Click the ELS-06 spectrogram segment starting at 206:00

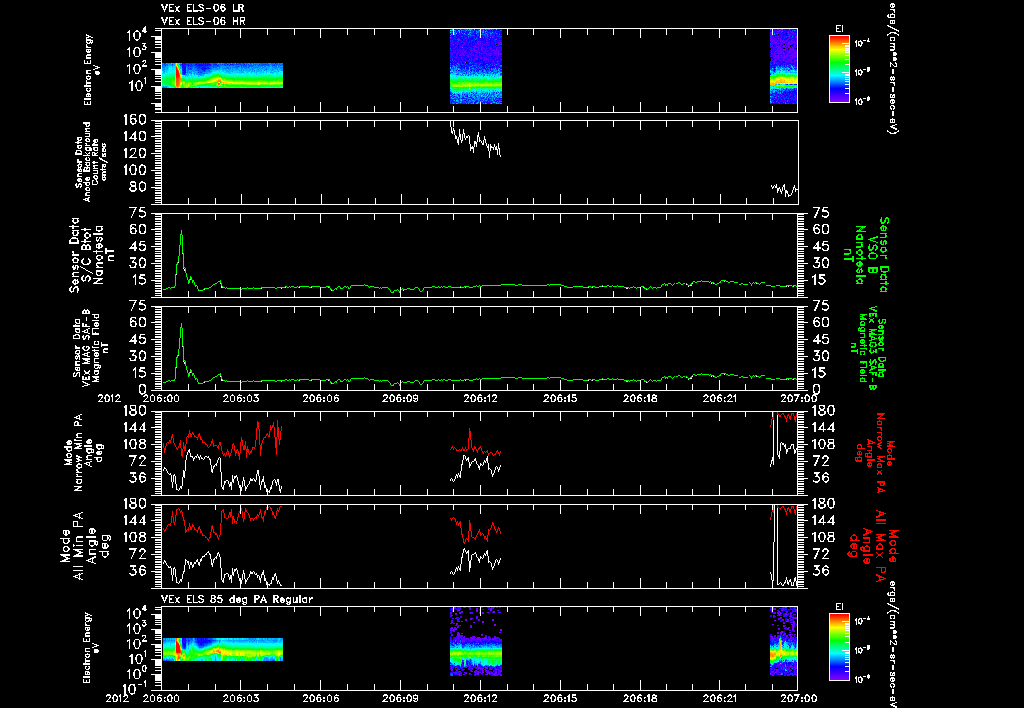(222, 75)
